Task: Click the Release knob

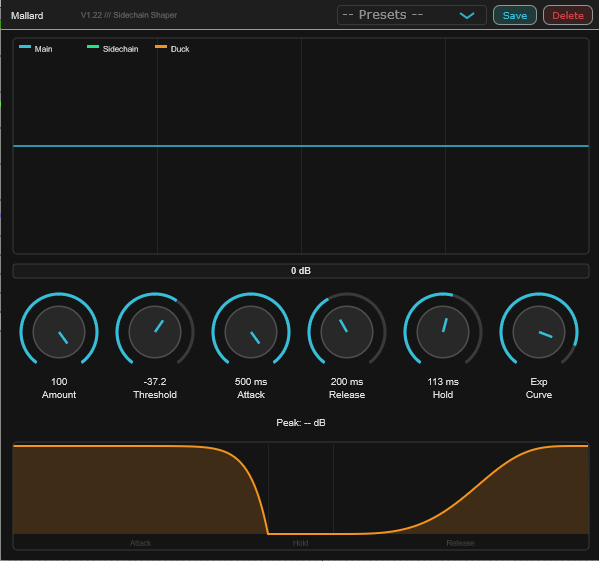Action: (347, 331)
